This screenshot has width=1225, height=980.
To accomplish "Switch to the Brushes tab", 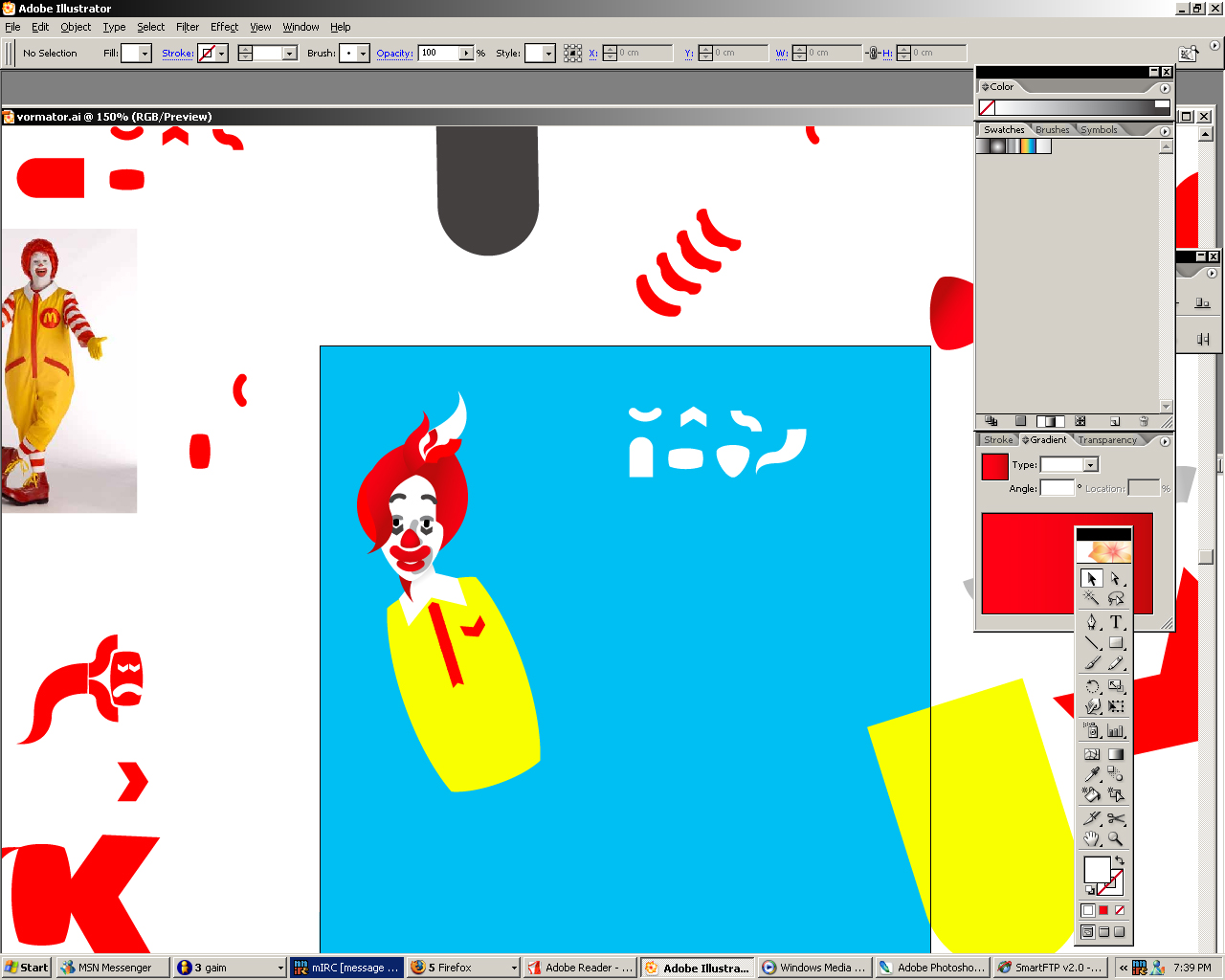I will 1052,130.
